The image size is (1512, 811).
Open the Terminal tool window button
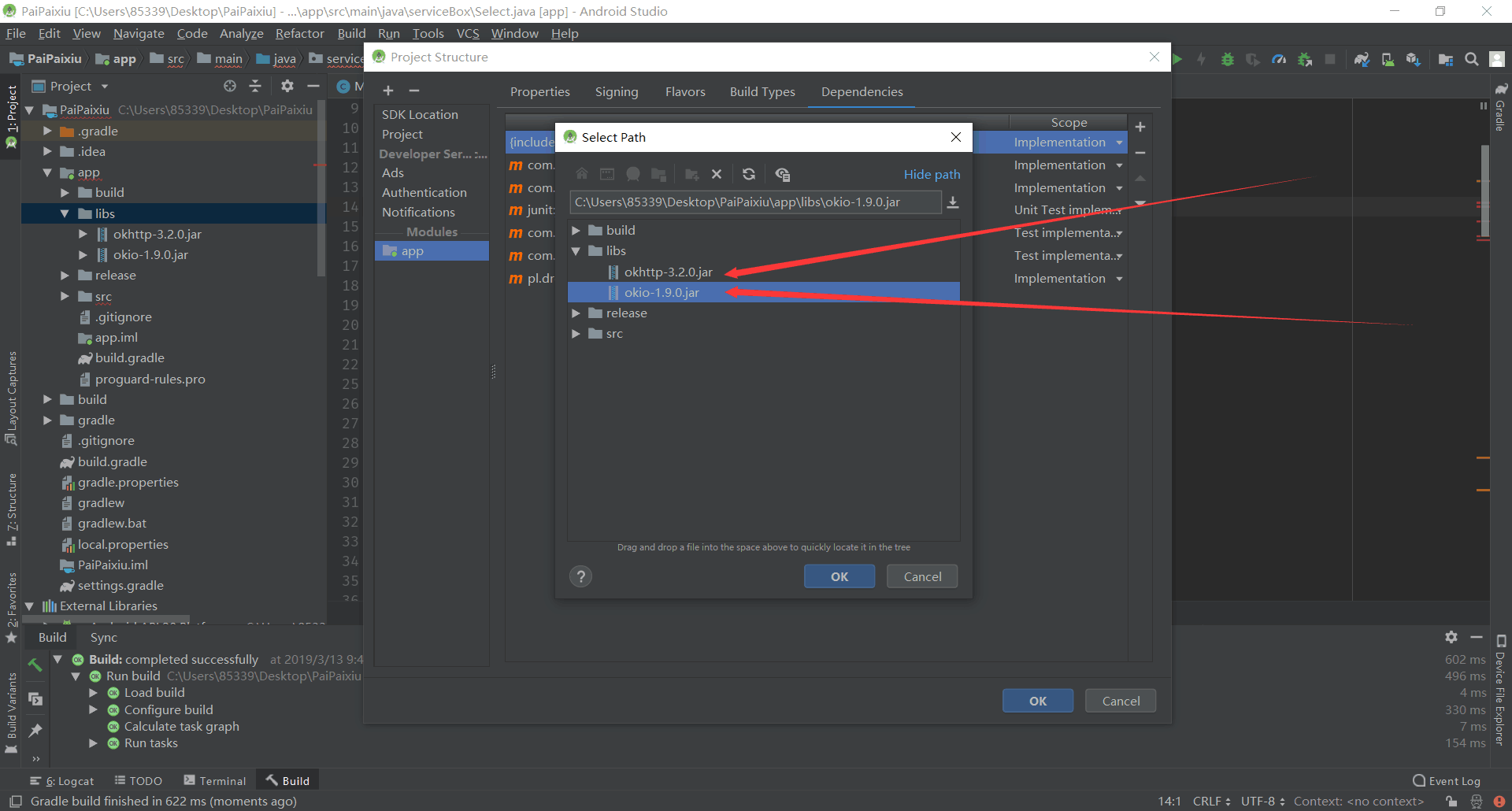pyautogui.click(x=215, y=781)
